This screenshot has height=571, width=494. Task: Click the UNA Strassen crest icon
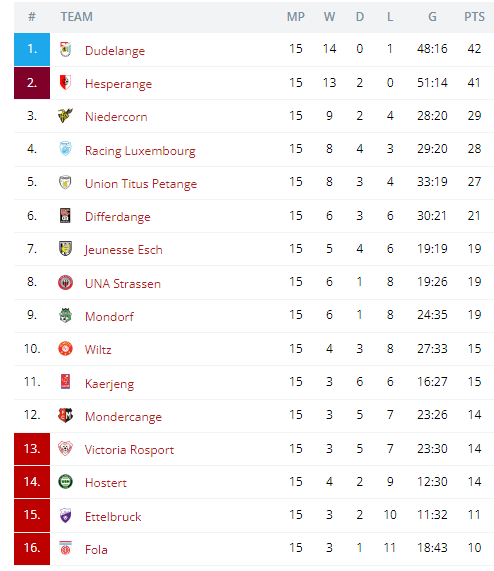pos(66,283)
